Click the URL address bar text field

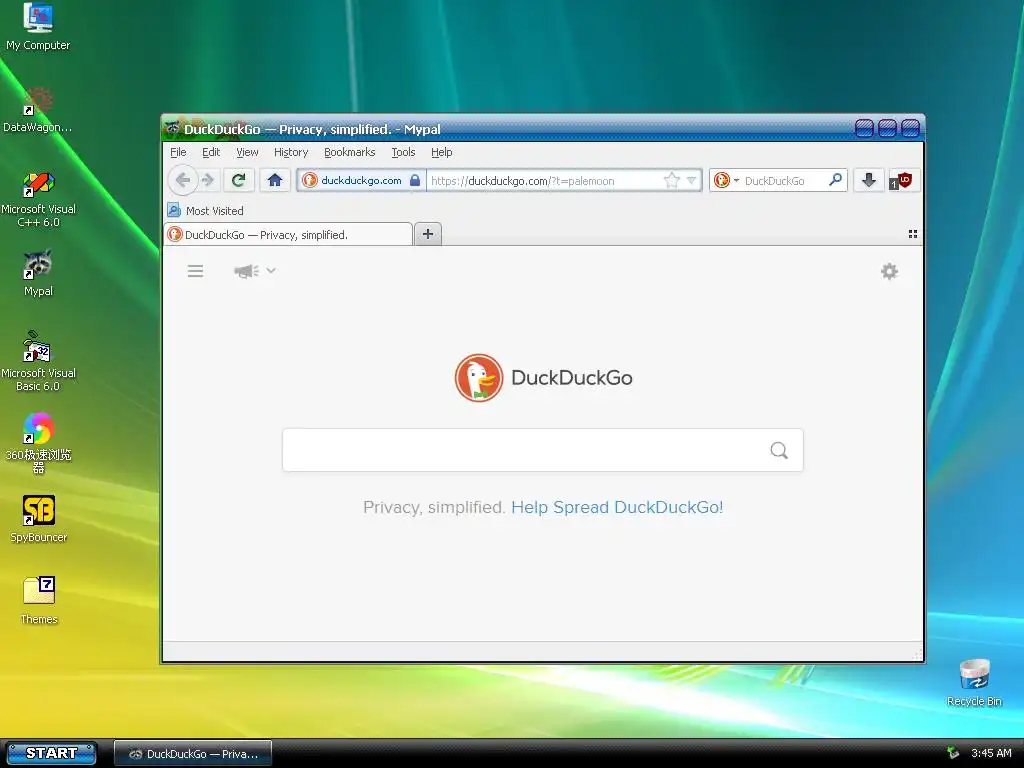click(544, 180)
